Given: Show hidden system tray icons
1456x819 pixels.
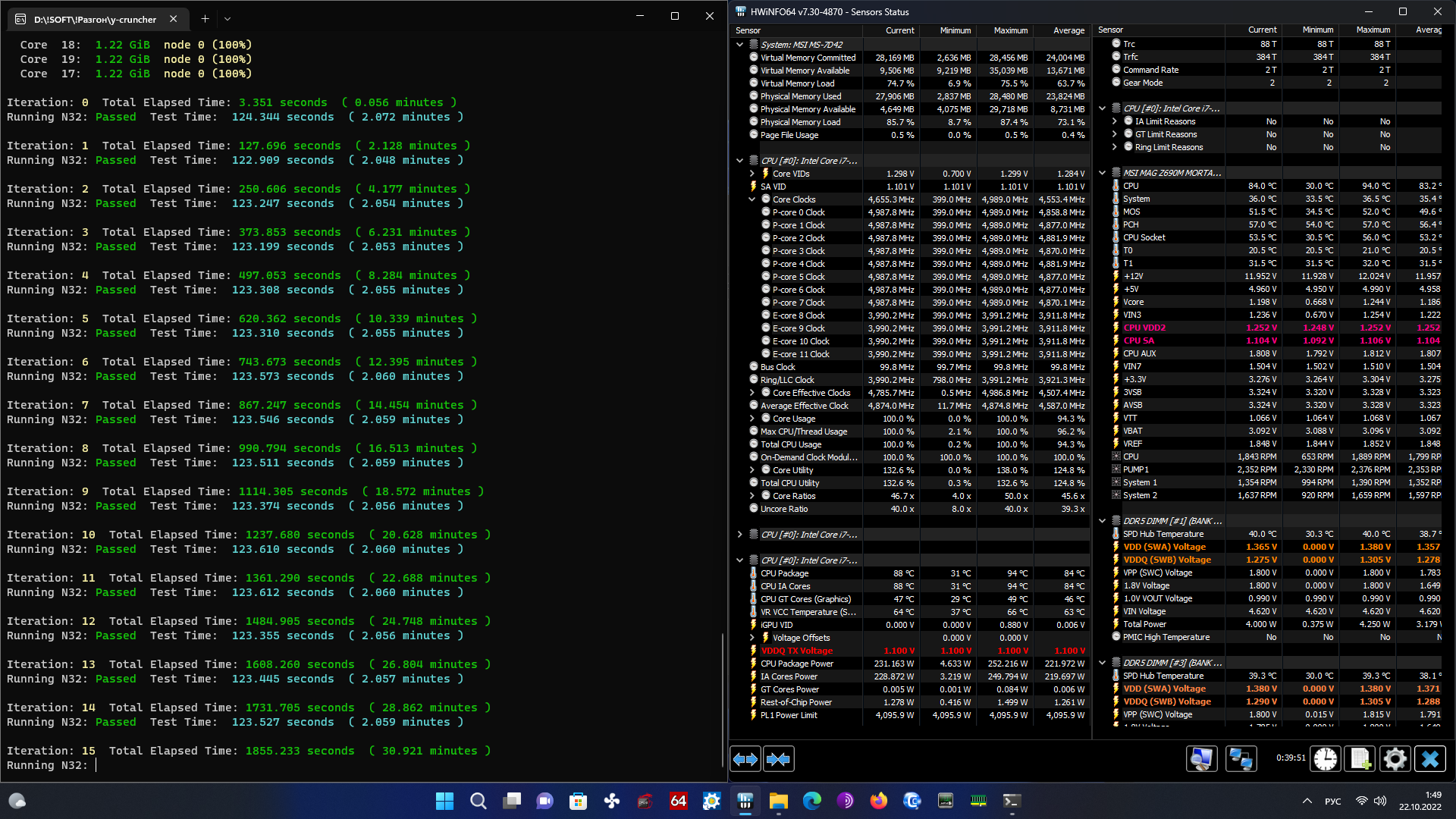Looking at the screenshot, I should coord(1307,801).
